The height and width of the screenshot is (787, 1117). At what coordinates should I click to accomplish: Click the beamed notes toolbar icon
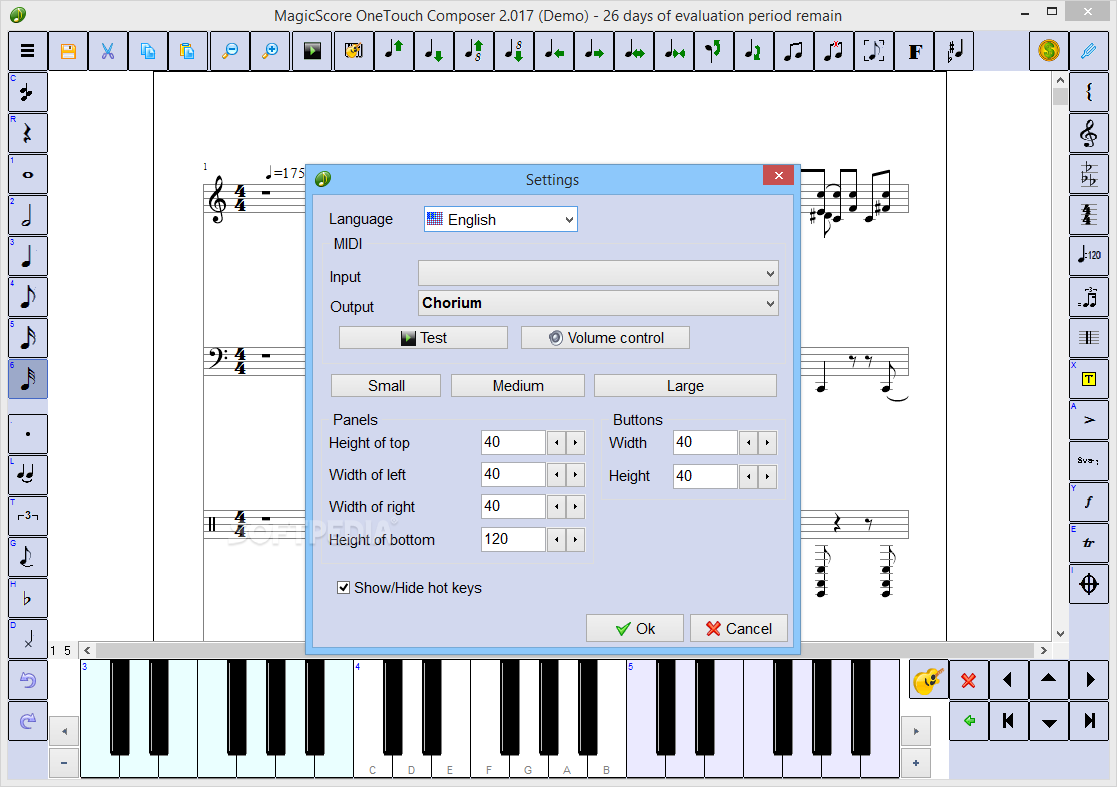tap(794, 51)
